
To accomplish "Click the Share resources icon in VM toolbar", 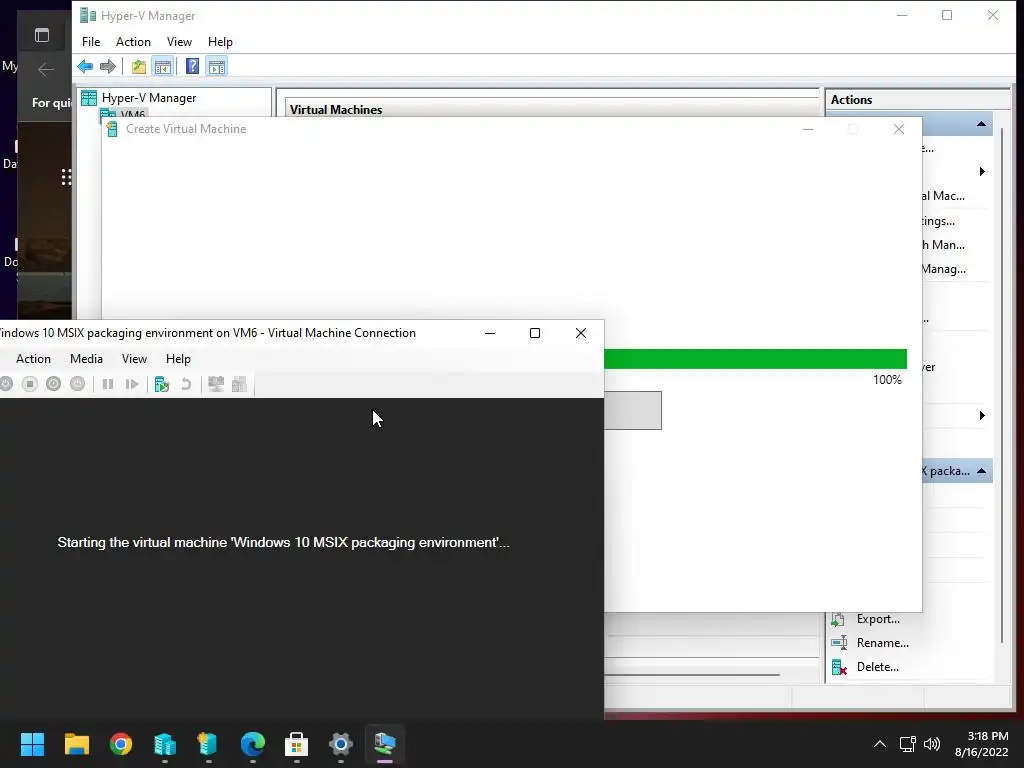I will (240, 384).
